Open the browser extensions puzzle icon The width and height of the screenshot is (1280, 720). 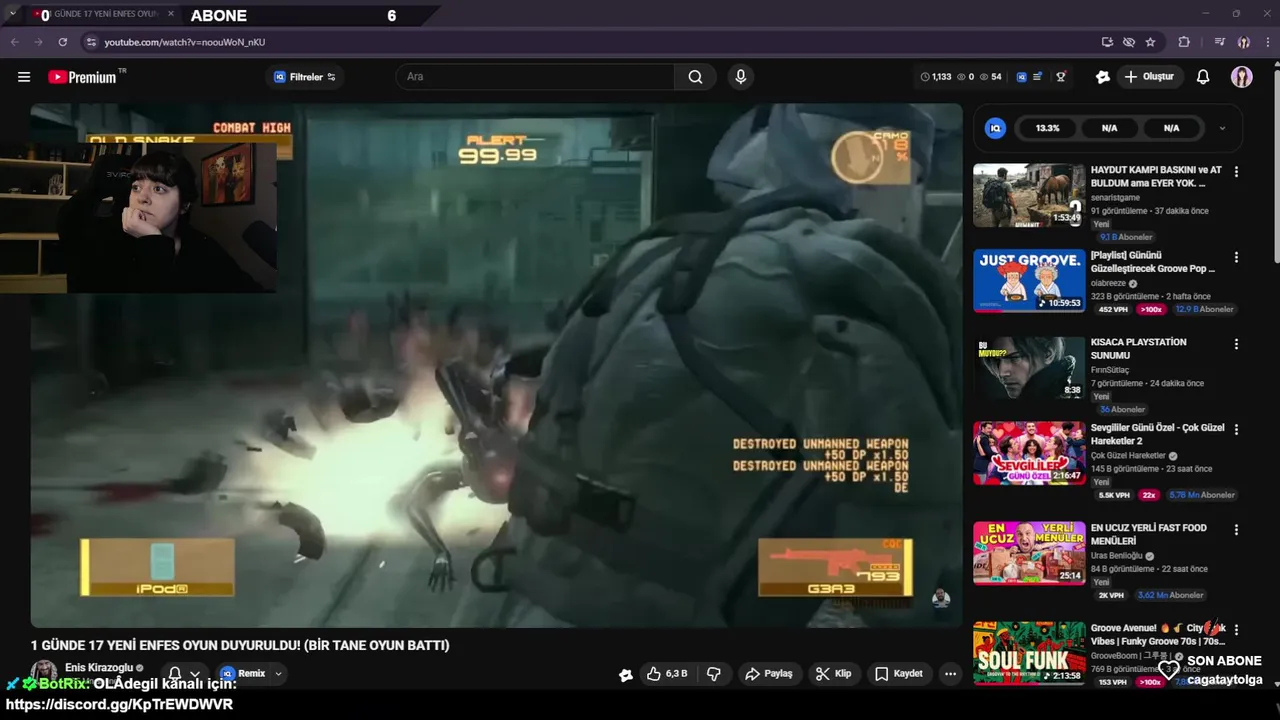1184,42
